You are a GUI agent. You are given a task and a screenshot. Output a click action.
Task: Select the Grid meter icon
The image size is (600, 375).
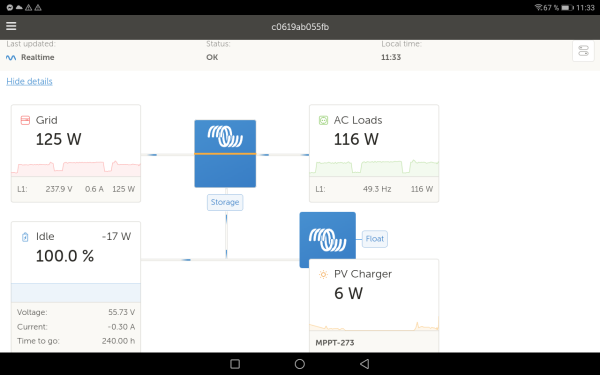[x=25, y=121]
